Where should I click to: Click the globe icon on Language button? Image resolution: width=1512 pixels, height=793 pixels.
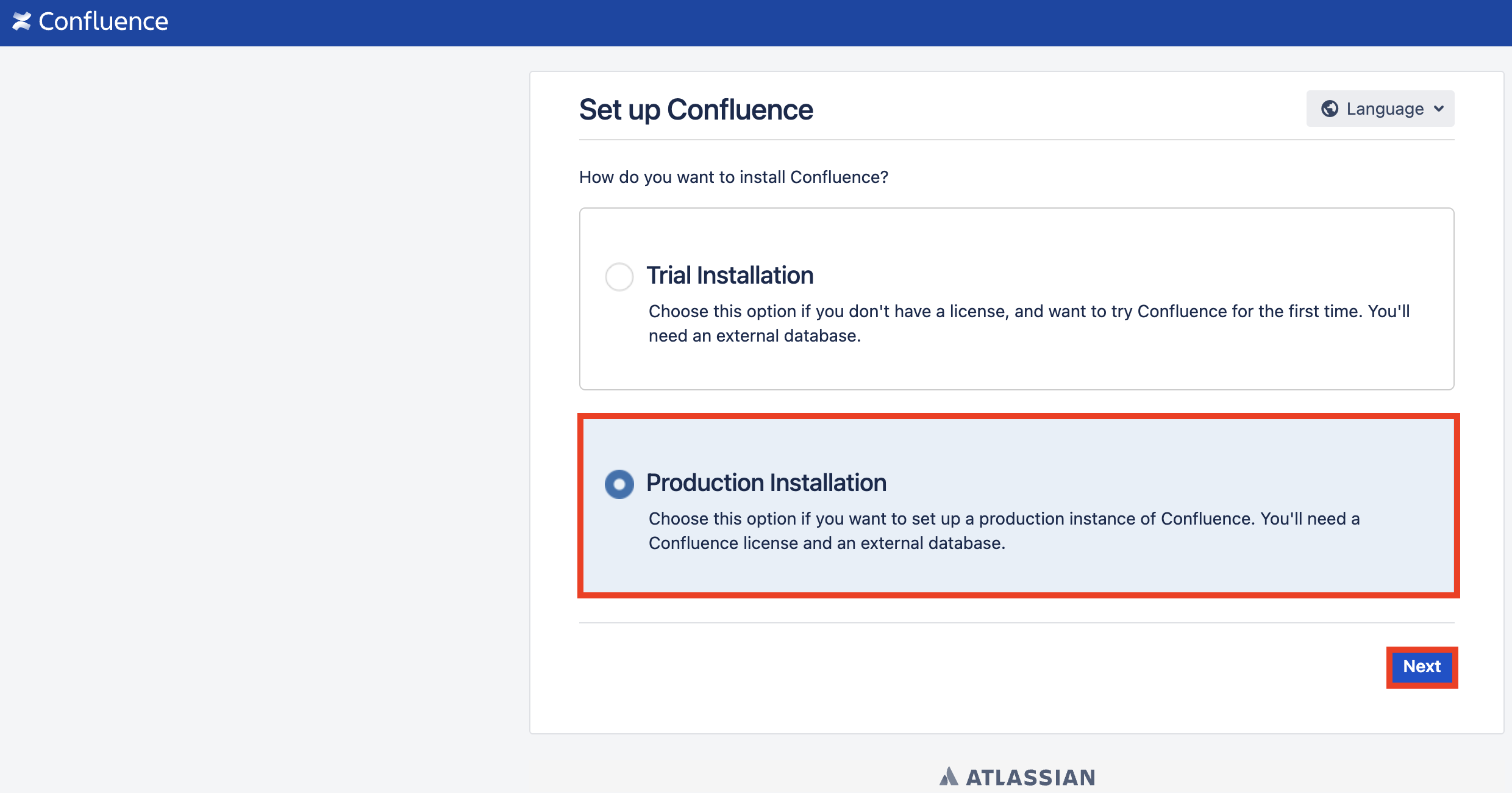[x=1330, y=109]
